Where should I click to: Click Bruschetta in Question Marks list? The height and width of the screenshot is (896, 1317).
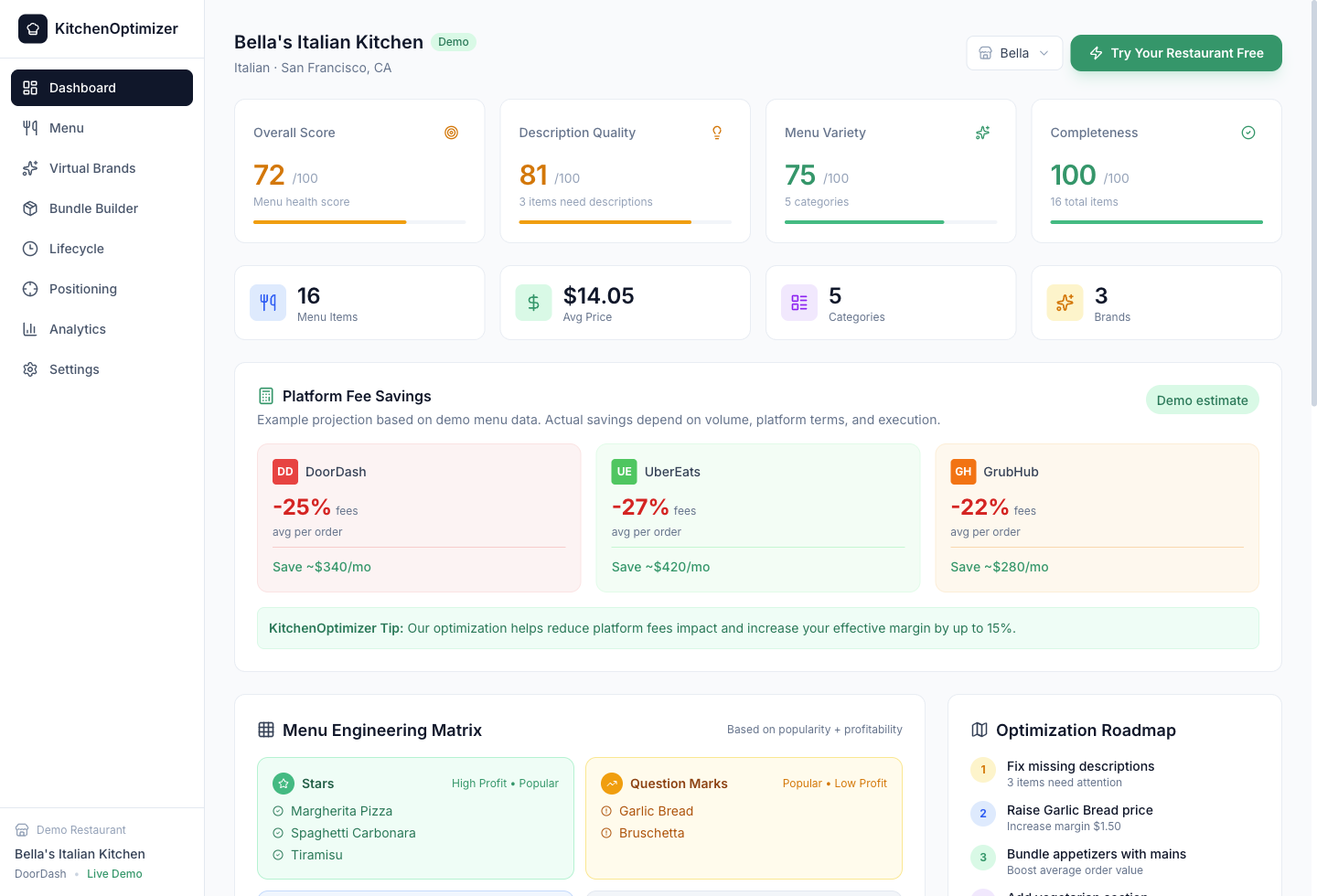(x=651, y=833)
